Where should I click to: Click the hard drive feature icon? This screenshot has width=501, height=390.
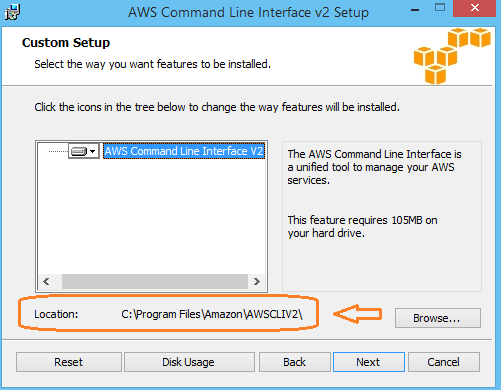tap(79, 151)
